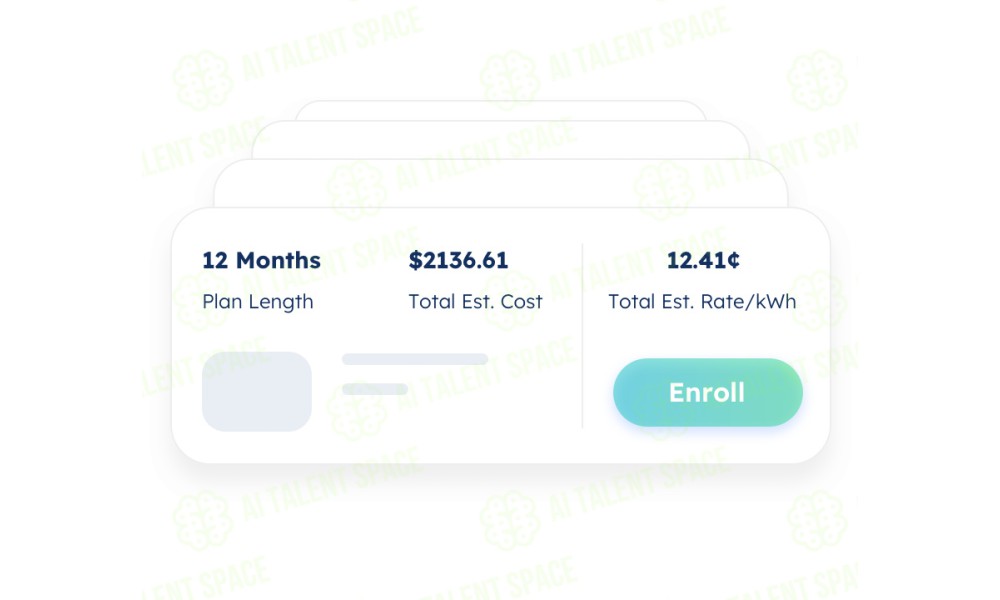Click the Total Est. Rate/kWh label
1000x600 pixels.
pos(702,302)
